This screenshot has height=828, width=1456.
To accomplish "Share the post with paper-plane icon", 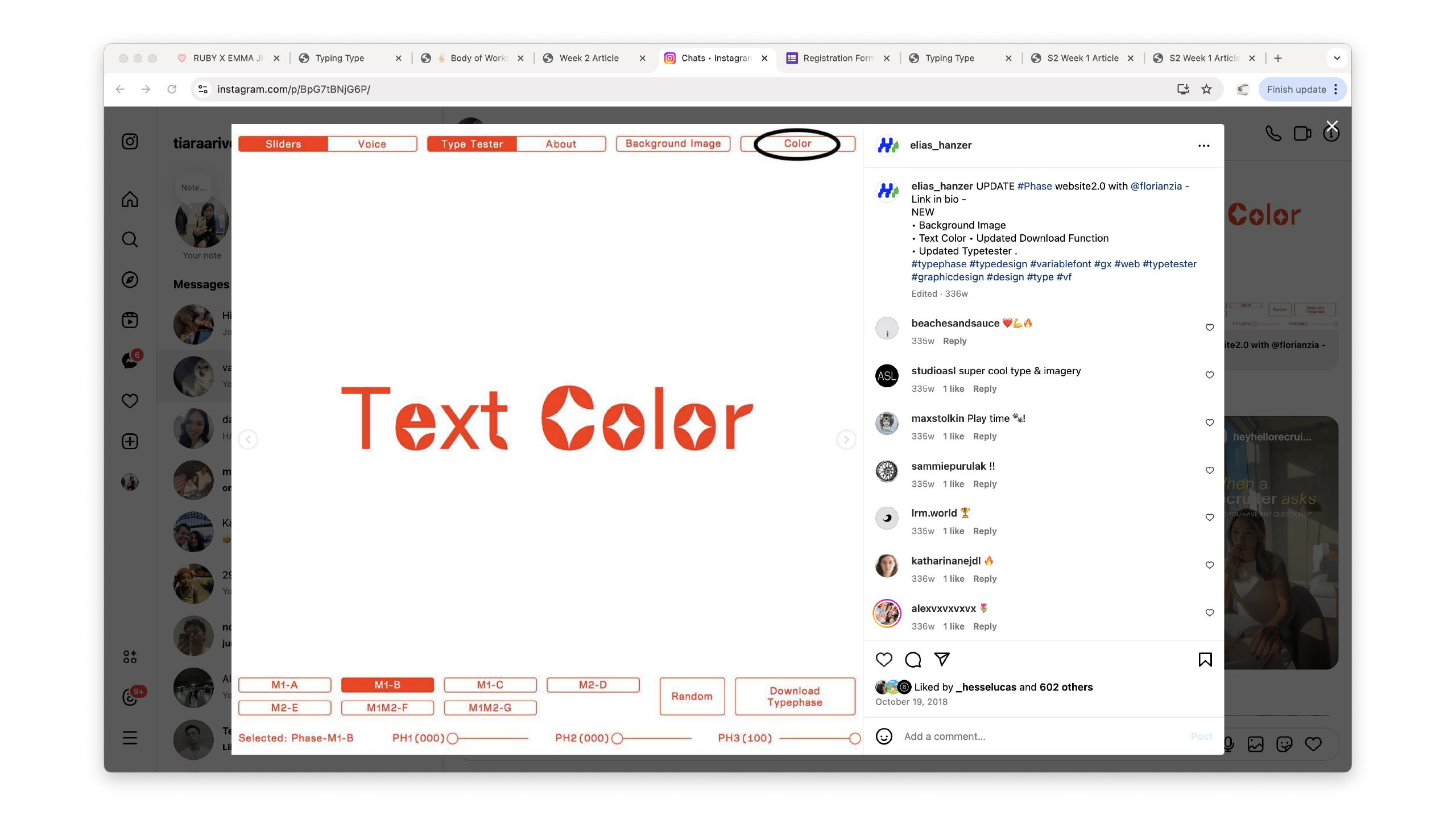I will (x=942, y=659).
